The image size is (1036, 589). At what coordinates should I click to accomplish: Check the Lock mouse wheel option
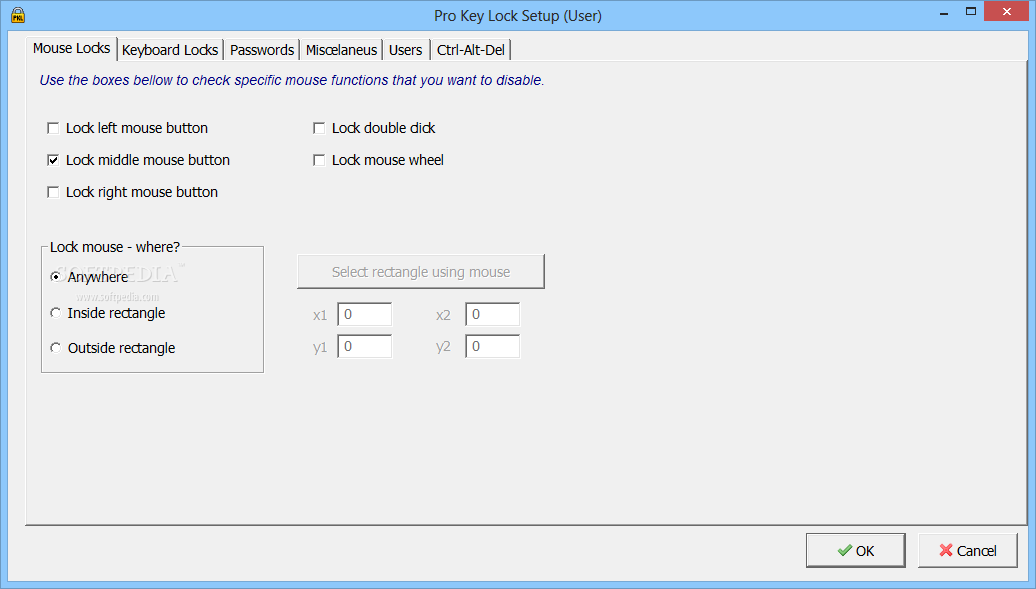point(319,160)
